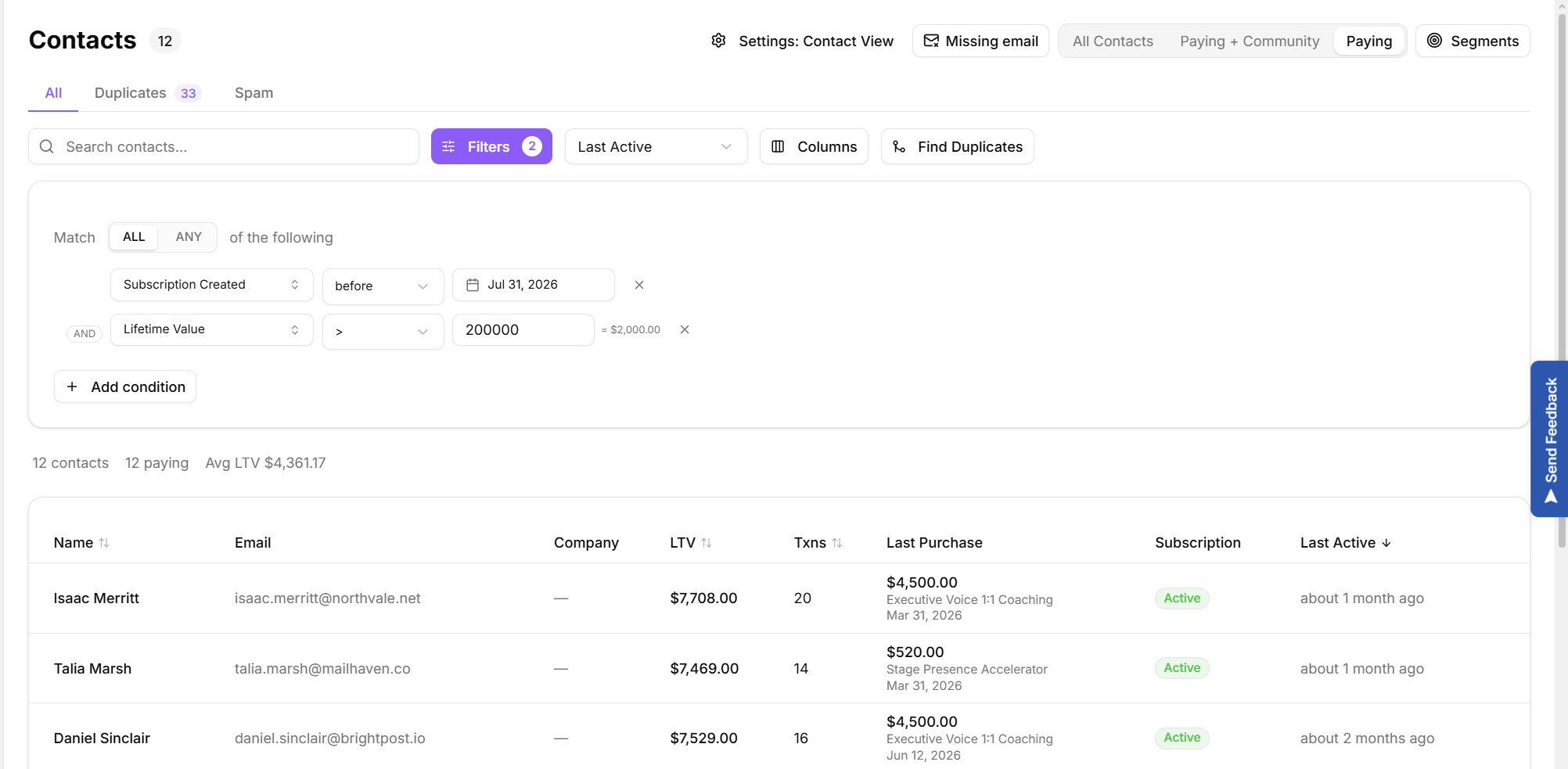This screenshot has width=1568, height=769.
Task: Remove the Lifetime Value condition
Action: click(x=685, y=329)
